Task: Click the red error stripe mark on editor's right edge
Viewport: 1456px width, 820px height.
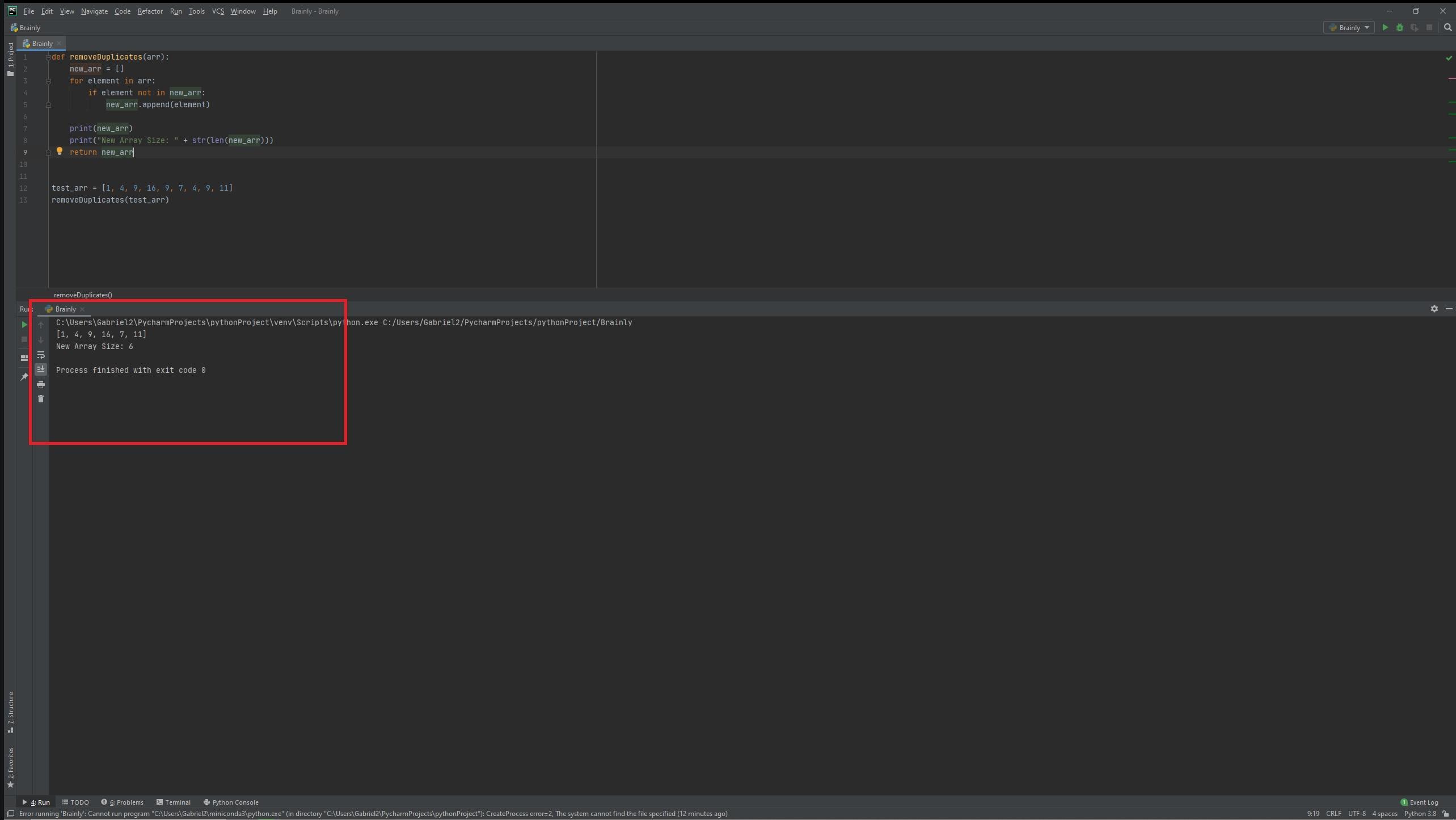Action: [1451, 78]
